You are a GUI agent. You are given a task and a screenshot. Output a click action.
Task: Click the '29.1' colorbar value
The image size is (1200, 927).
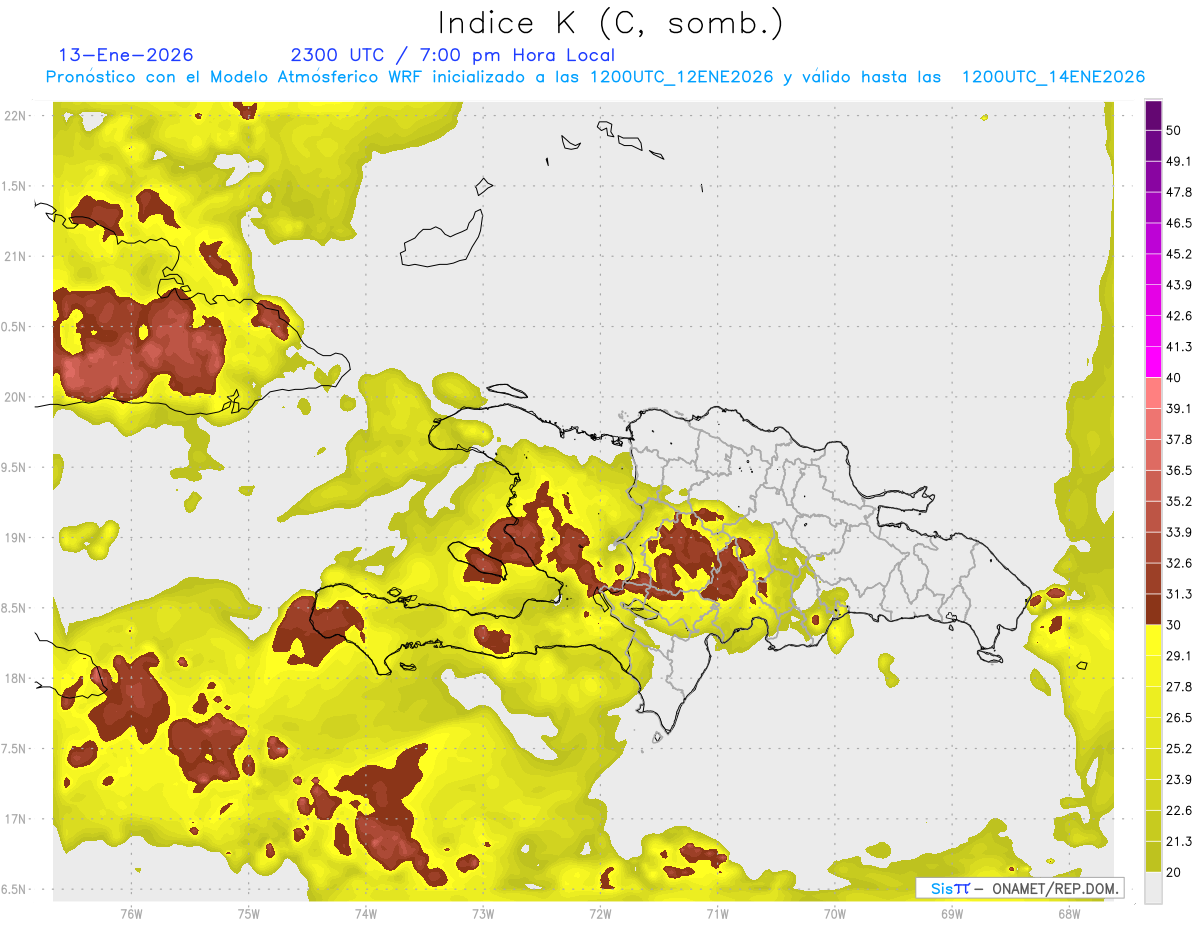click(1179, 656)
